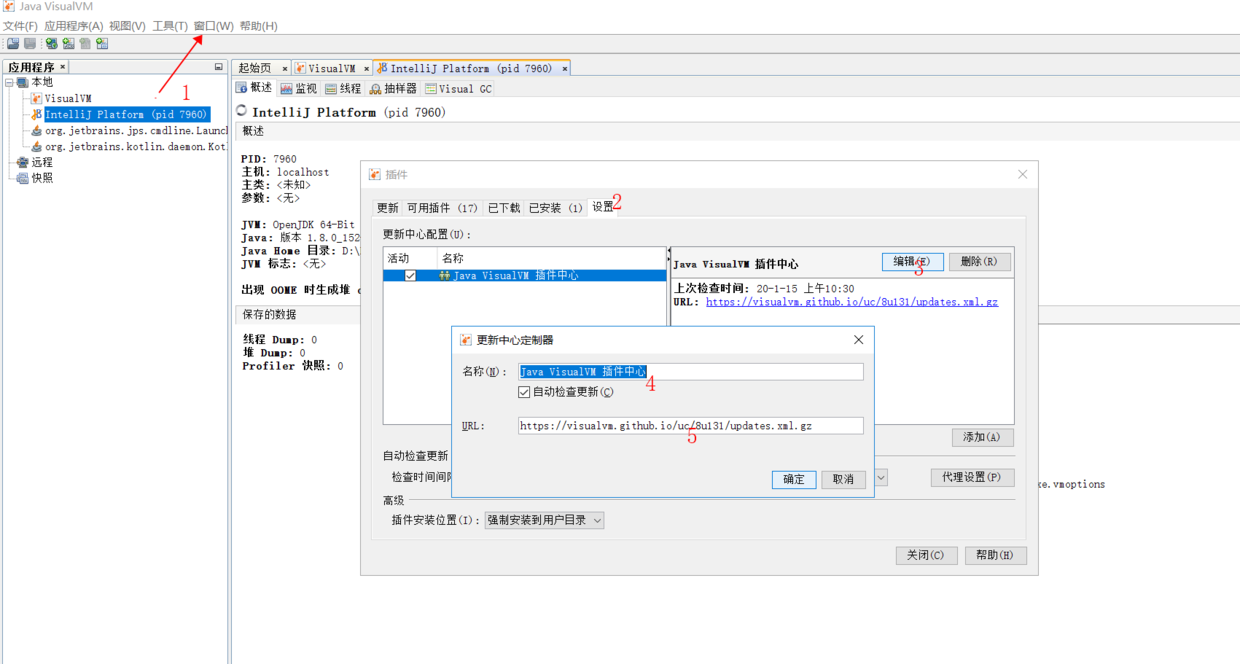Open the 文件(F) menu
The height and width of the screenshot is (664, 1240).
(x=20, y=26)
